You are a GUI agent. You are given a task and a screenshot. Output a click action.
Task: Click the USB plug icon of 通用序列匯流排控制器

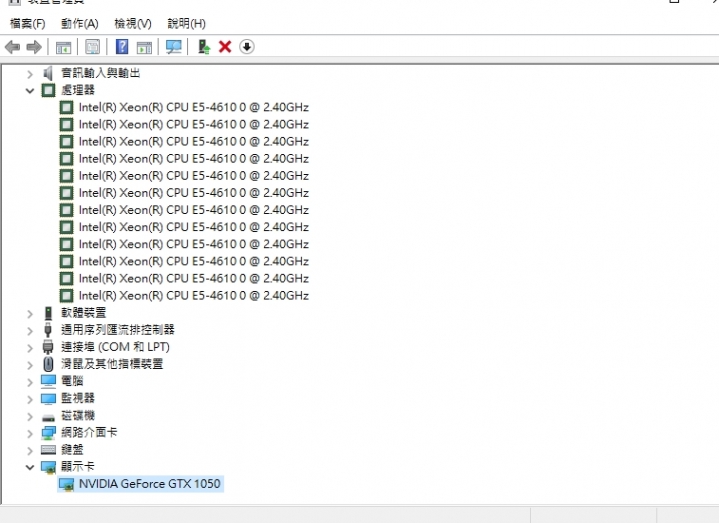click(x=48, y=330)
